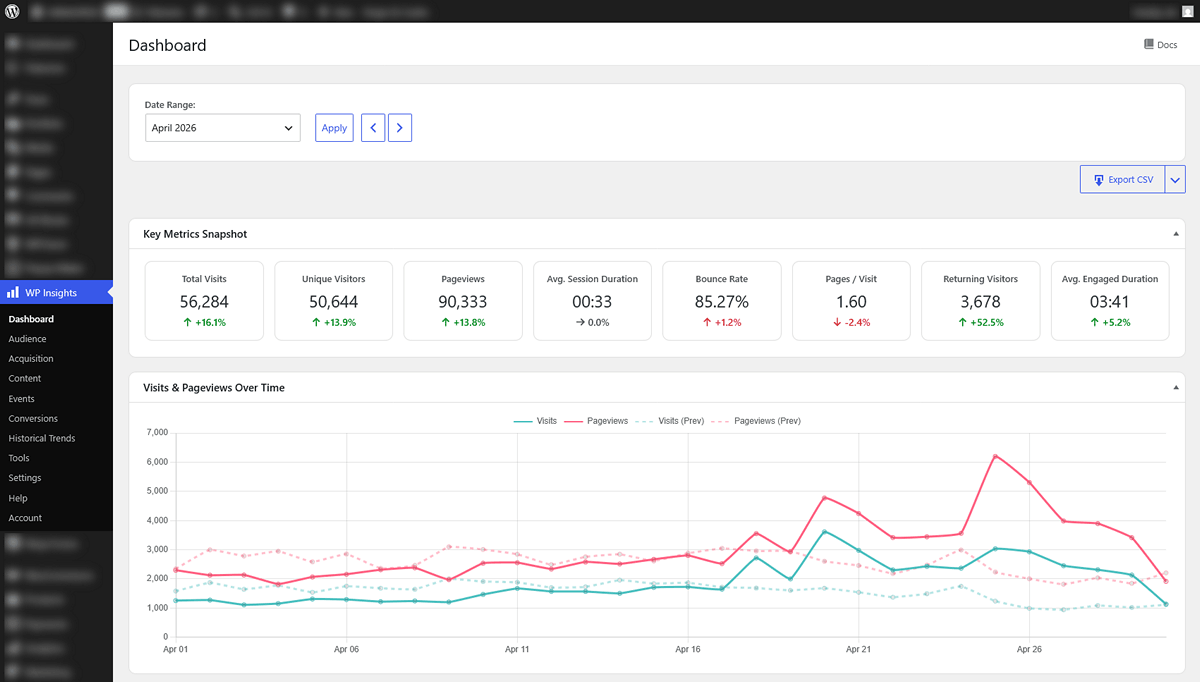The height and width of the screenshot is (682, 1200).
Task: Open WP Insights bar-chart menu icon
Action: 13,293
